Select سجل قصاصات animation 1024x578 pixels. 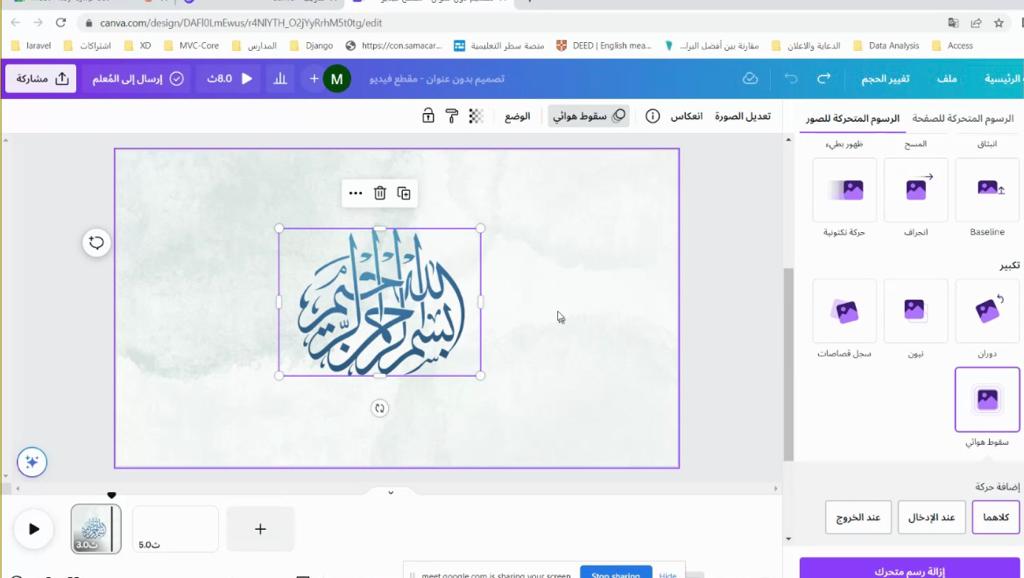click(844, 311)
